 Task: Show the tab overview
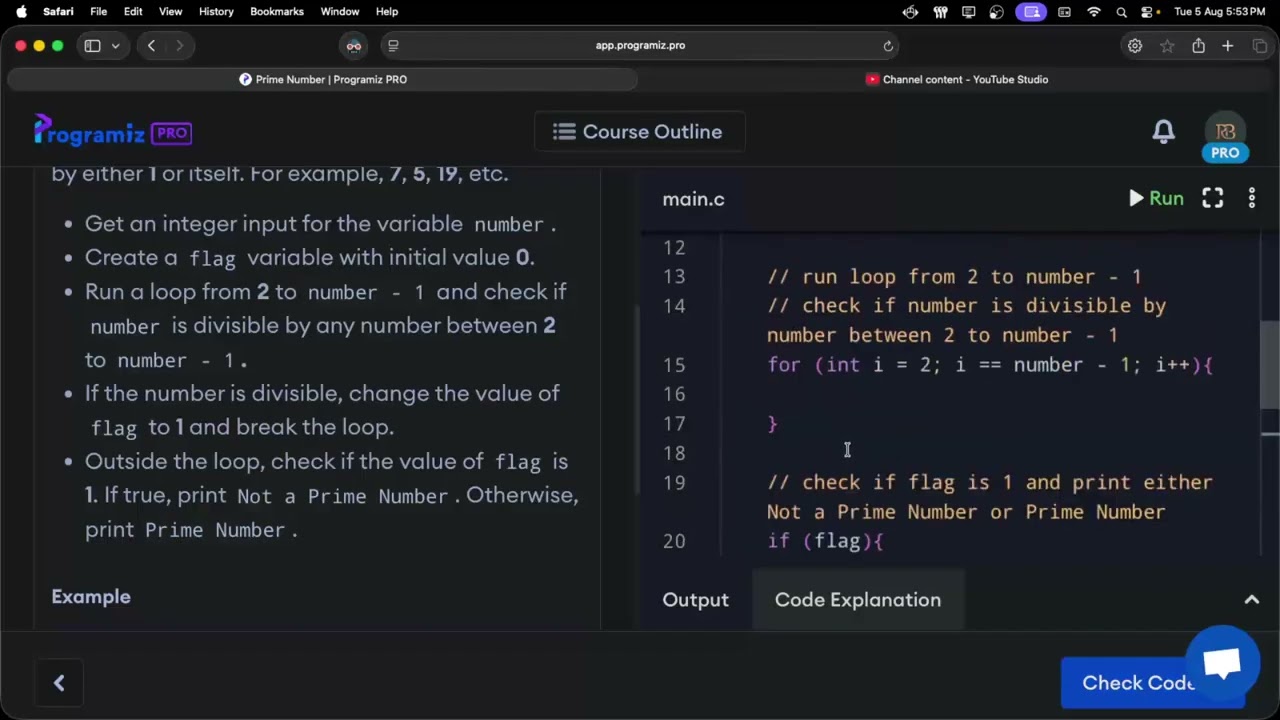click(1260, 46)
